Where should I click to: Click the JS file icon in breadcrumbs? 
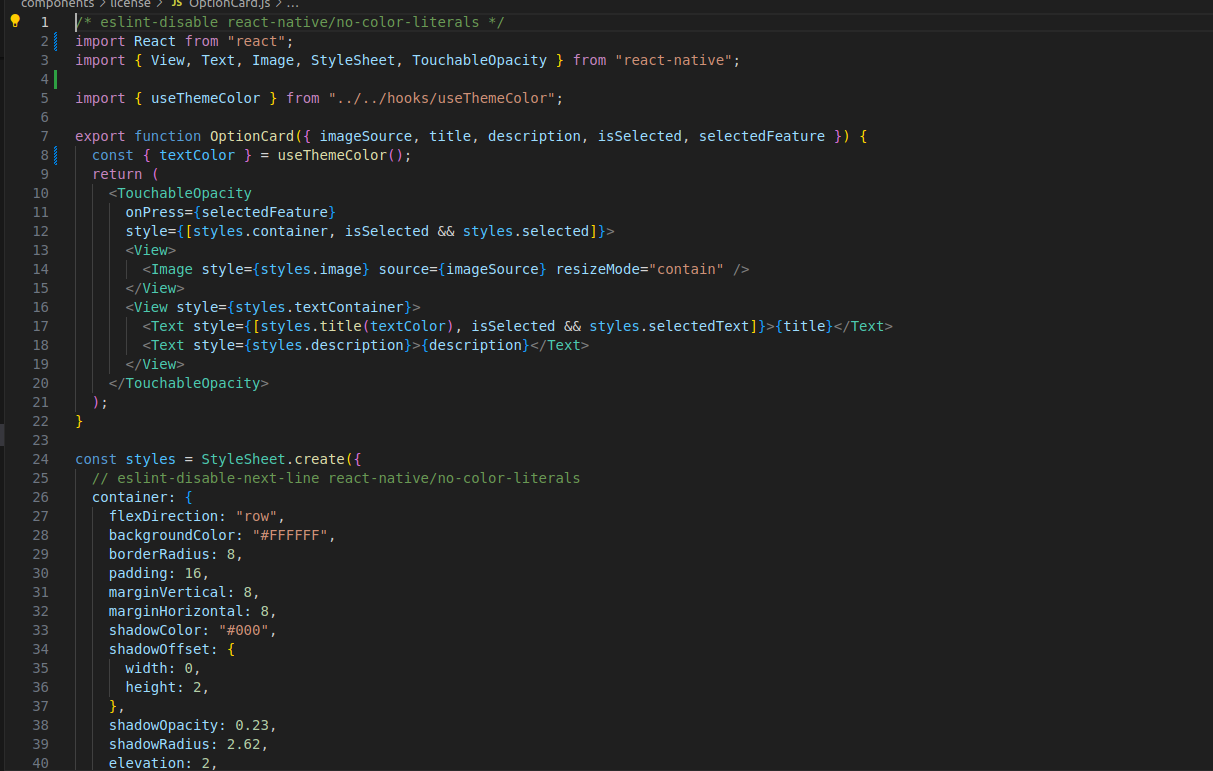[x=177, y=4]
